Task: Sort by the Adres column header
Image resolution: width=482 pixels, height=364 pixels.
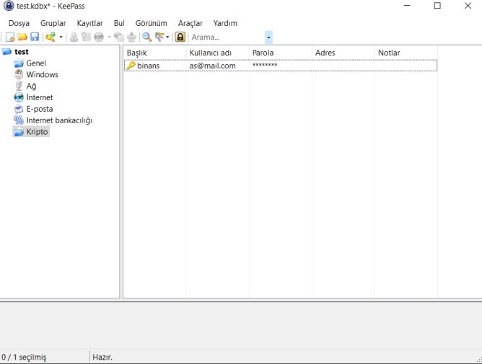Action: (x=343, y=53)
